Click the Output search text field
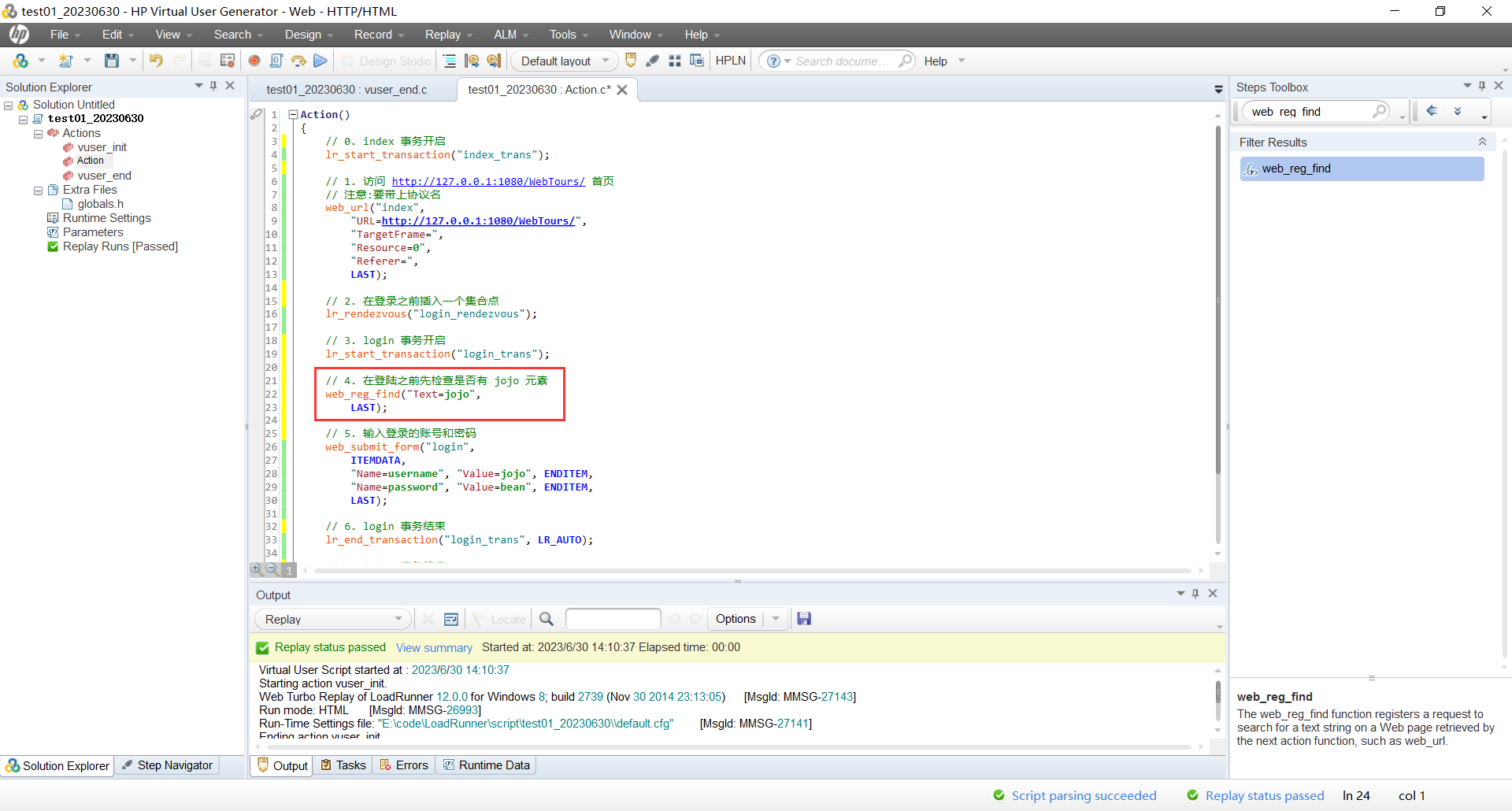The width and height of the screenshot is (1512, 811). (x=613, y=619)
